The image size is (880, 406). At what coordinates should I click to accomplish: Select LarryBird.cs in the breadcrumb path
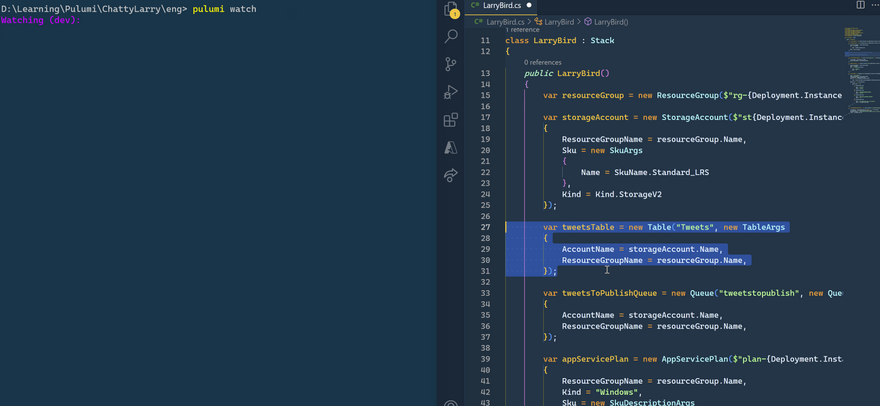(505, 21)
